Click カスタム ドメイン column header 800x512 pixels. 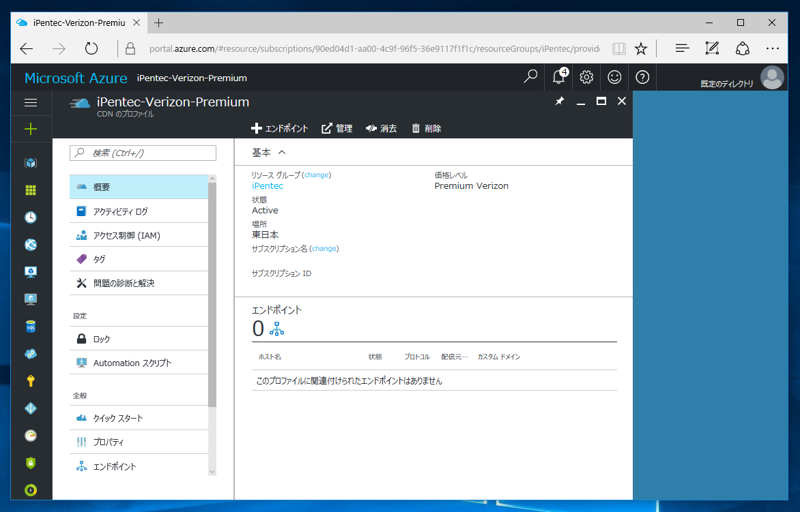[498, 357]
